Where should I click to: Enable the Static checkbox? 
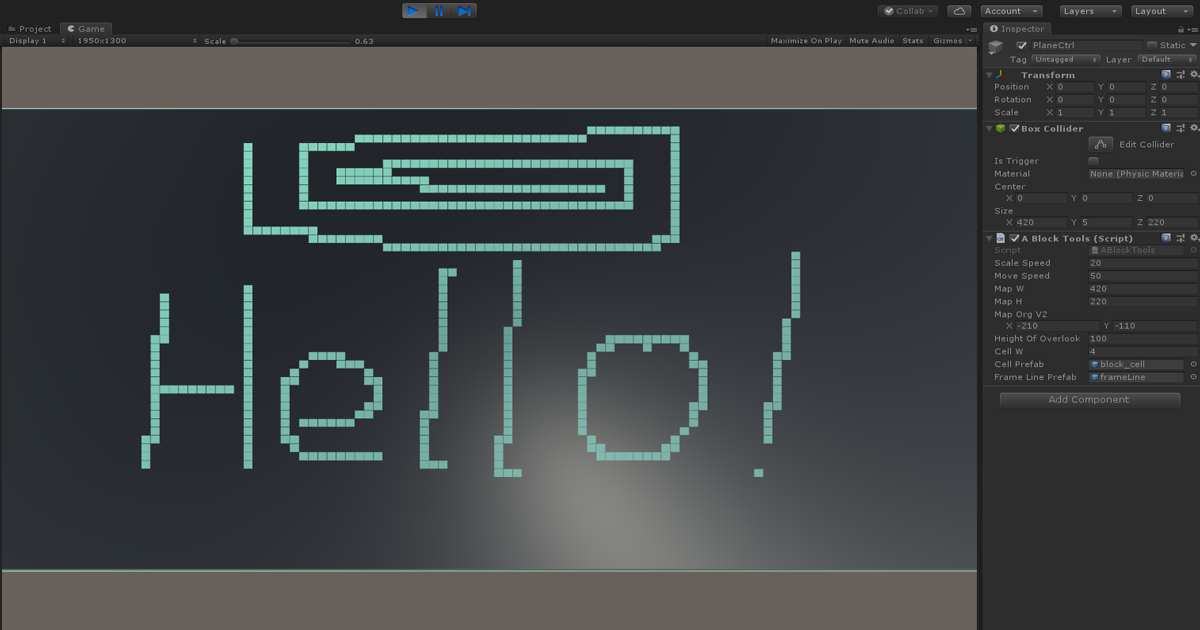(x=1152, y=46)
